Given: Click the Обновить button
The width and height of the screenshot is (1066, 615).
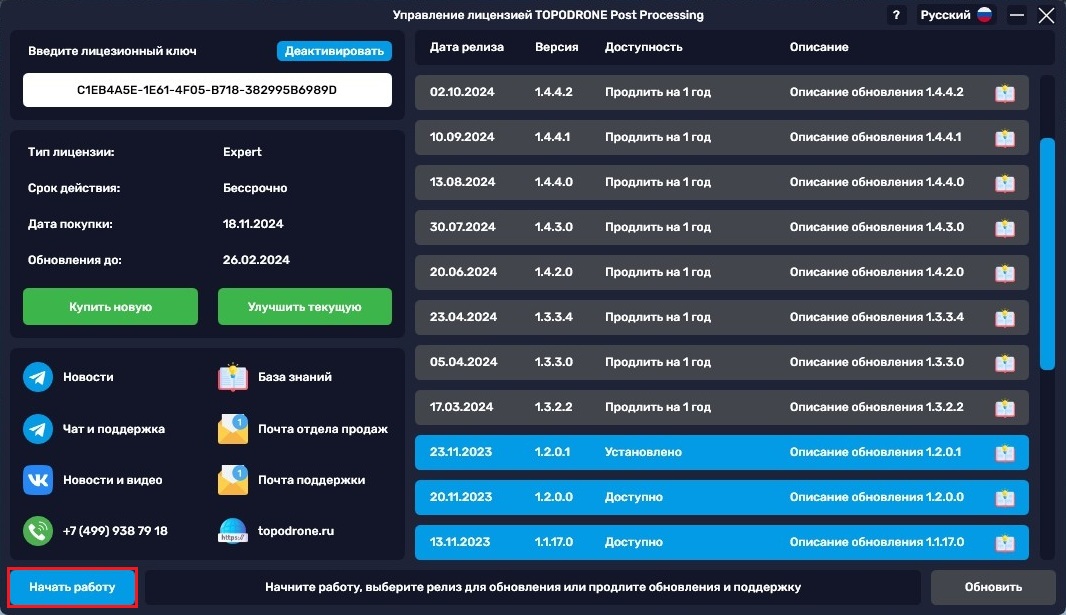Looking at the screenshot, I should click(993, 587).
